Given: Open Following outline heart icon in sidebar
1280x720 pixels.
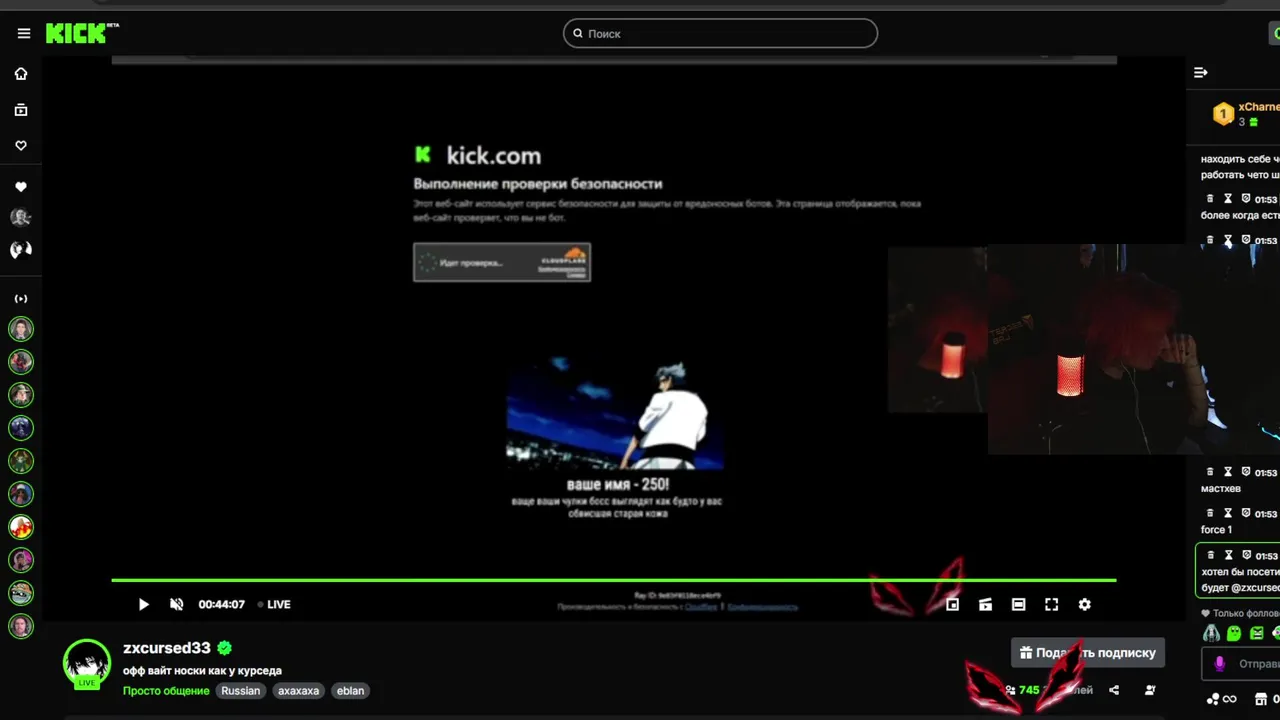Looking at the screenshot, I should pyautogui.click(x=21, y=146).
